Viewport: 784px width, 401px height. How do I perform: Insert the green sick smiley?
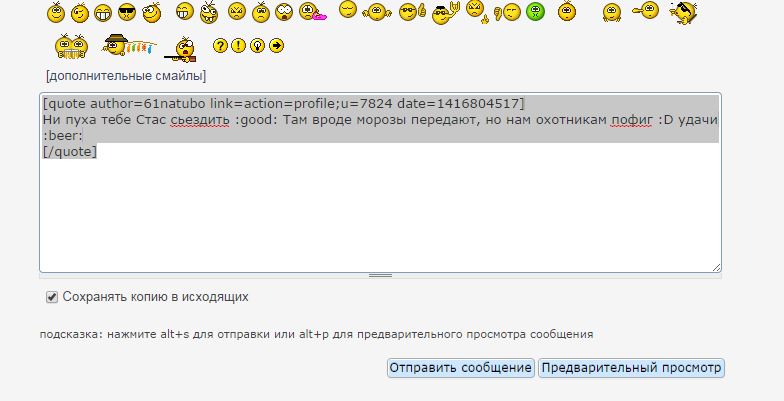537,12
